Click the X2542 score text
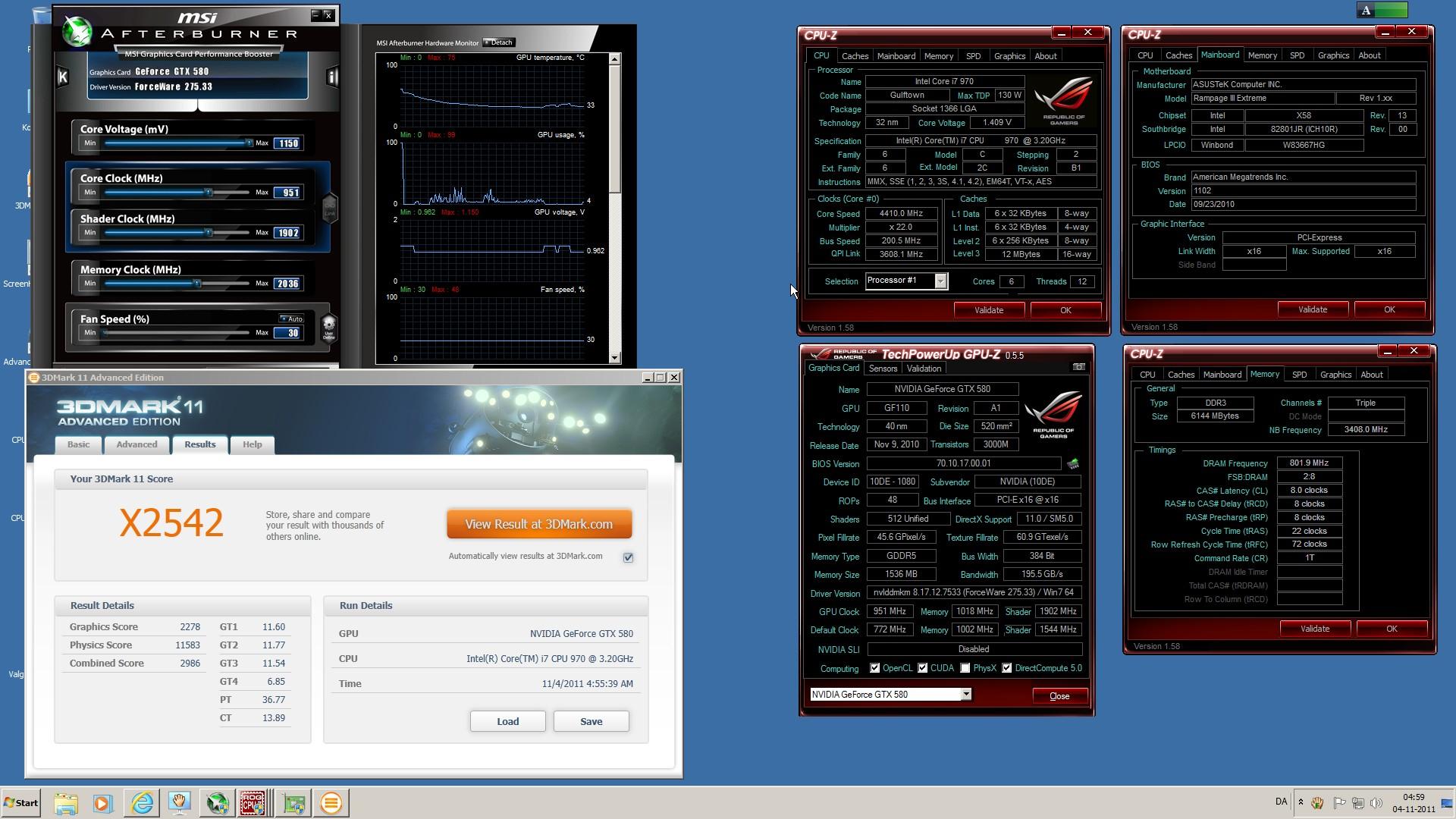Viewport: 1456px width, 819px height. (x=171, y=523)
